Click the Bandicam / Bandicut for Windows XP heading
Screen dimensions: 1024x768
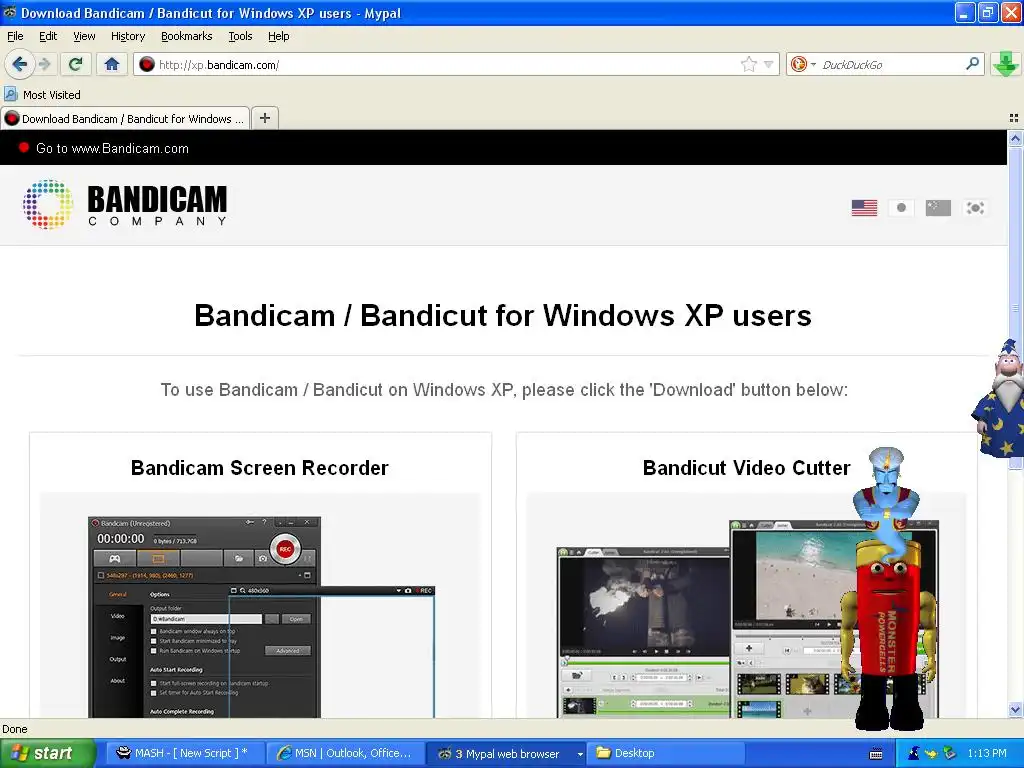(503, 315)
